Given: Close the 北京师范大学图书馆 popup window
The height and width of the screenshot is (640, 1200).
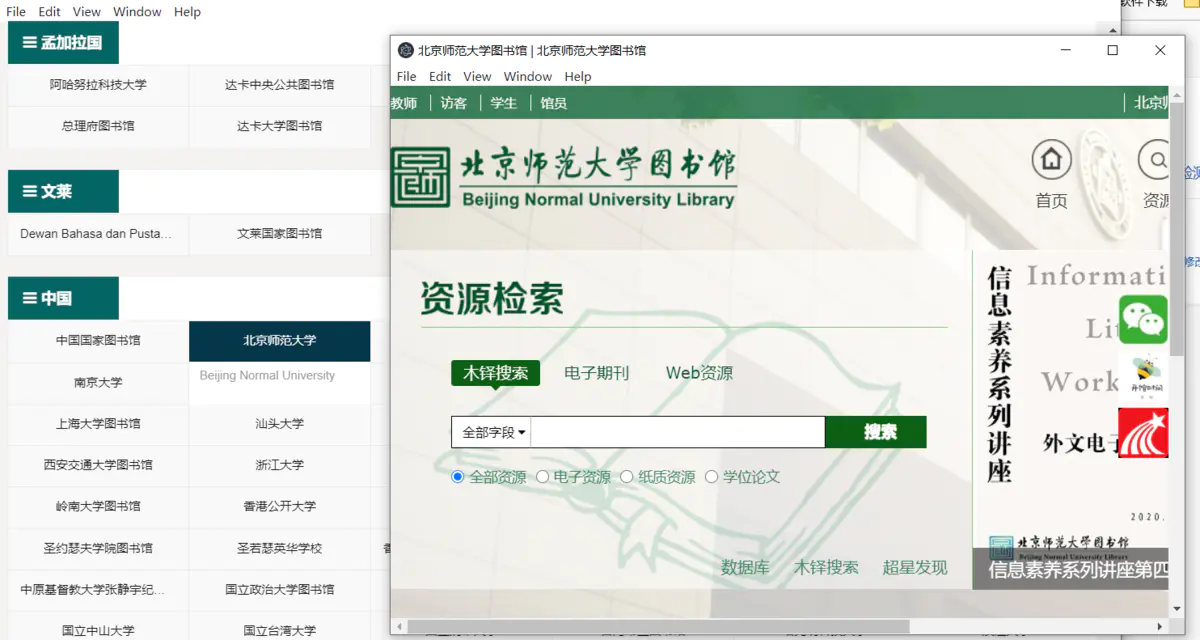Looking at the screenshot, I should [x=1160, y=50].
